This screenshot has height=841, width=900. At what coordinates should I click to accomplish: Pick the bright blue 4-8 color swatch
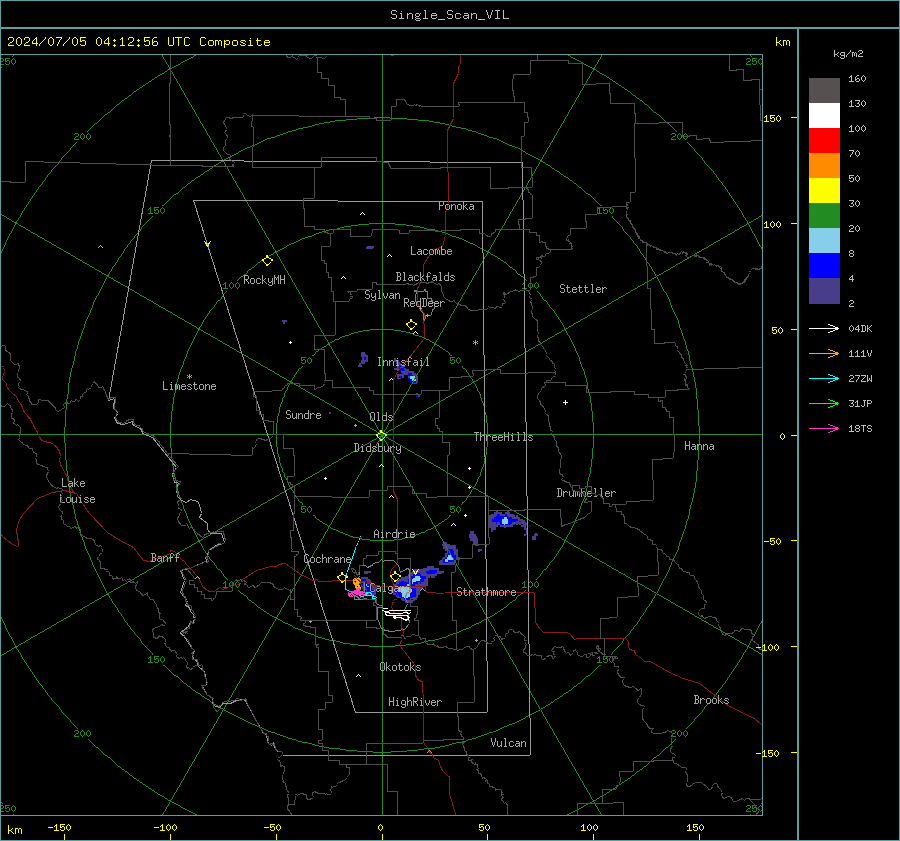click(824, 266)
